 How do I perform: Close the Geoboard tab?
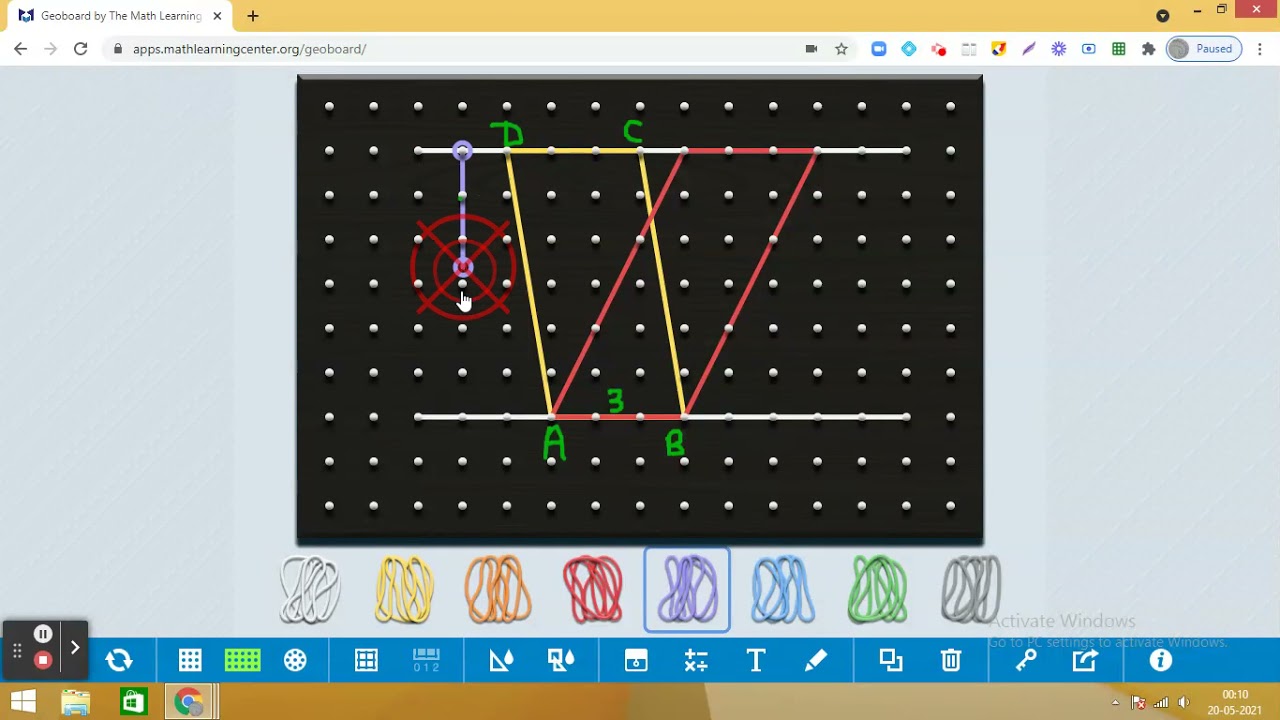217,16
